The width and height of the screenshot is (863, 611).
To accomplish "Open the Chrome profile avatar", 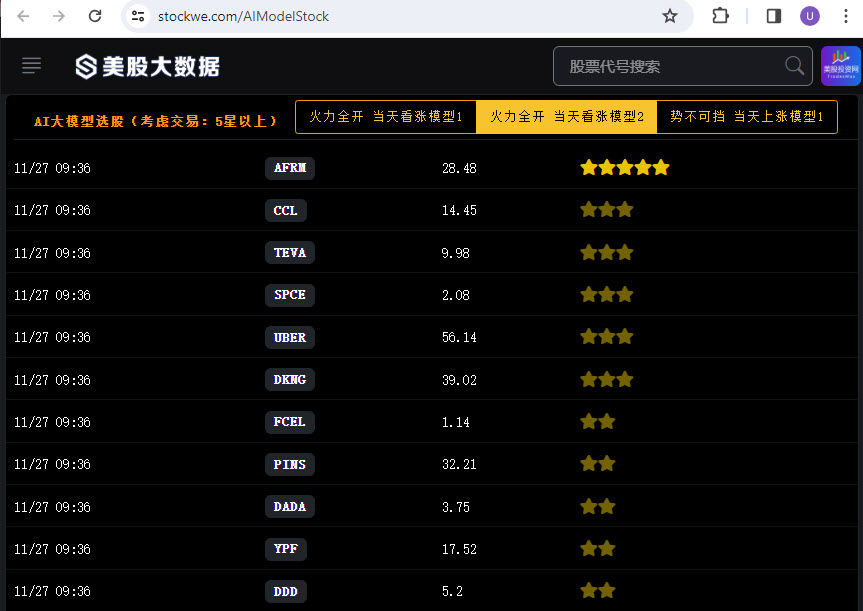I will 810,16.
